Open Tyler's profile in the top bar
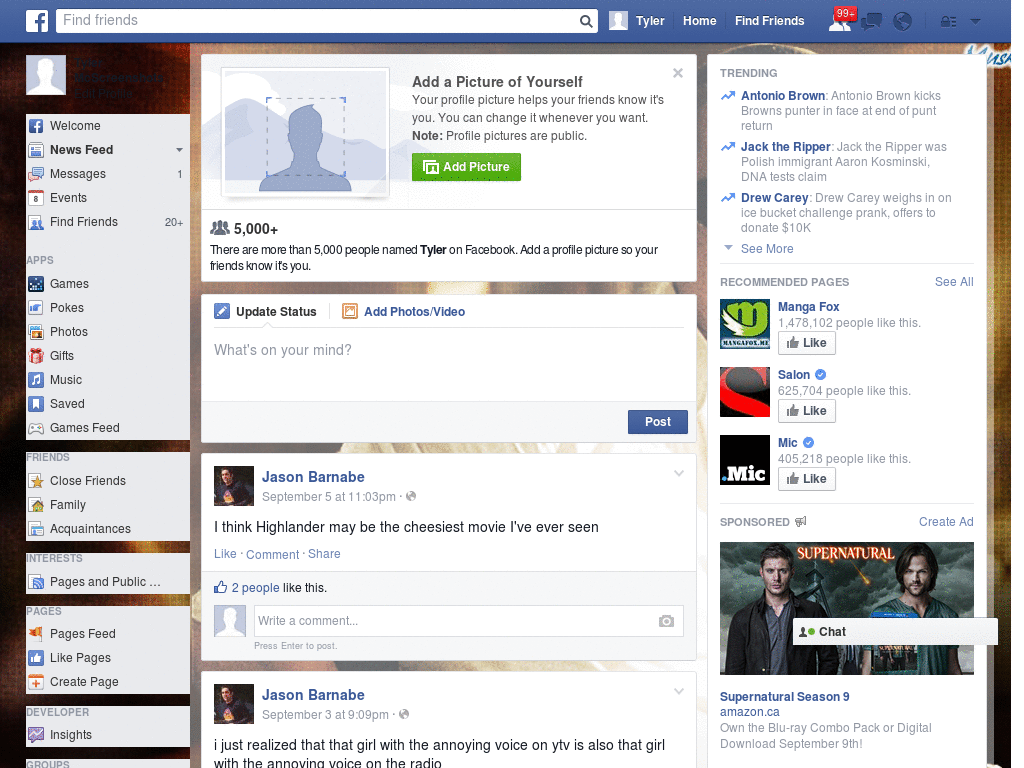The image size is (1024, 768). (637, 21)
